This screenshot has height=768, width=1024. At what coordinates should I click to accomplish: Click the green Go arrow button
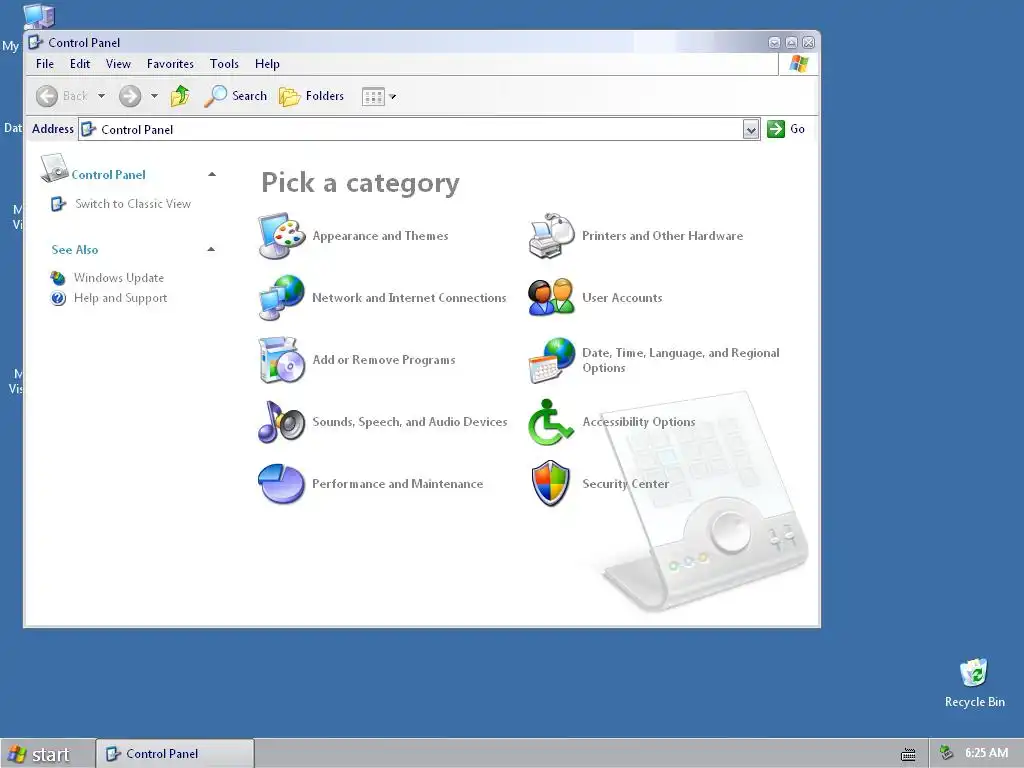775,129
